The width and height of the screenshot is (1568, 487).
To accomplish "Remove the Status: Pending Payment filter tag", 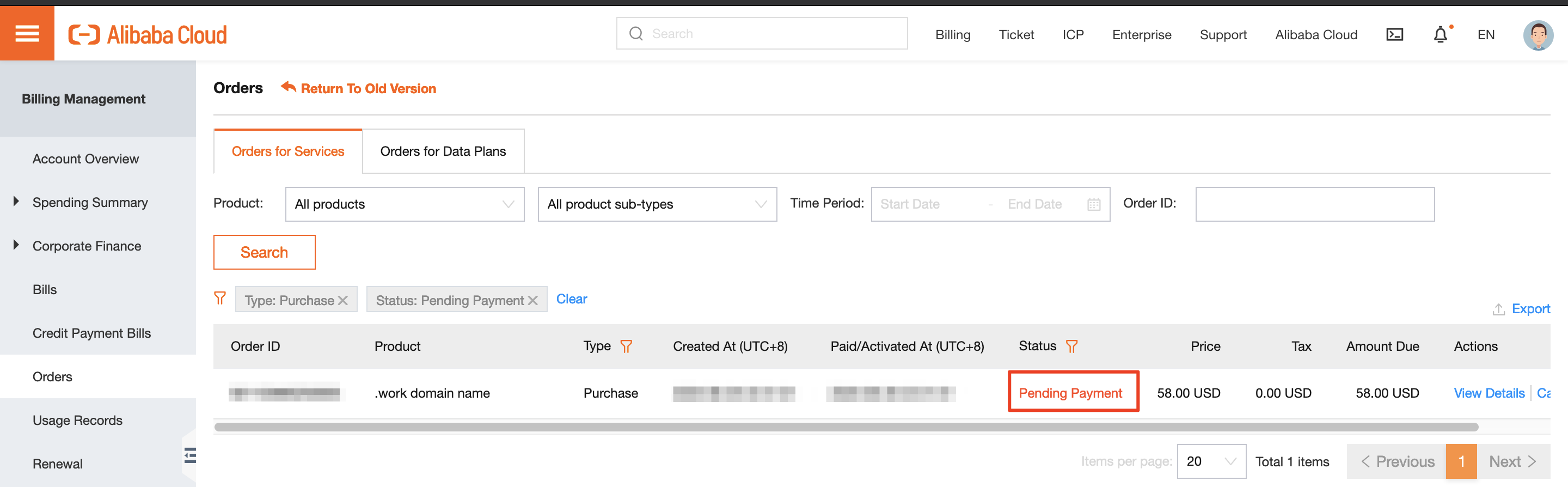I will point(532,300).
